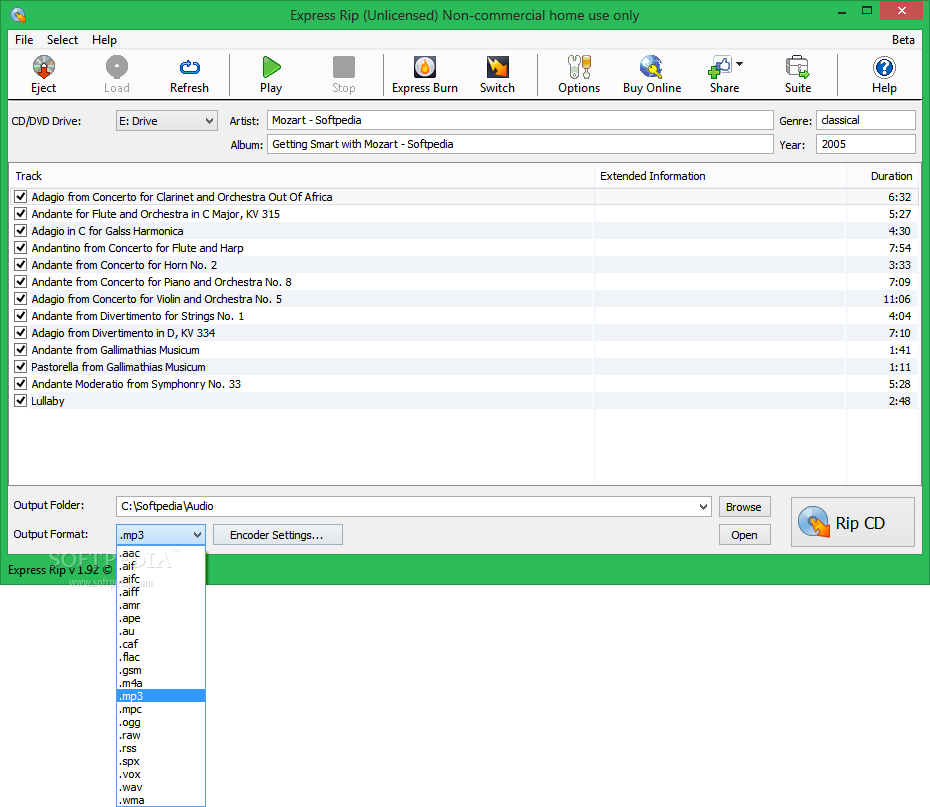Open the CD/DVD Drive dropdown
This screenshot has width=930, height=807.
(x=167, y=121)
